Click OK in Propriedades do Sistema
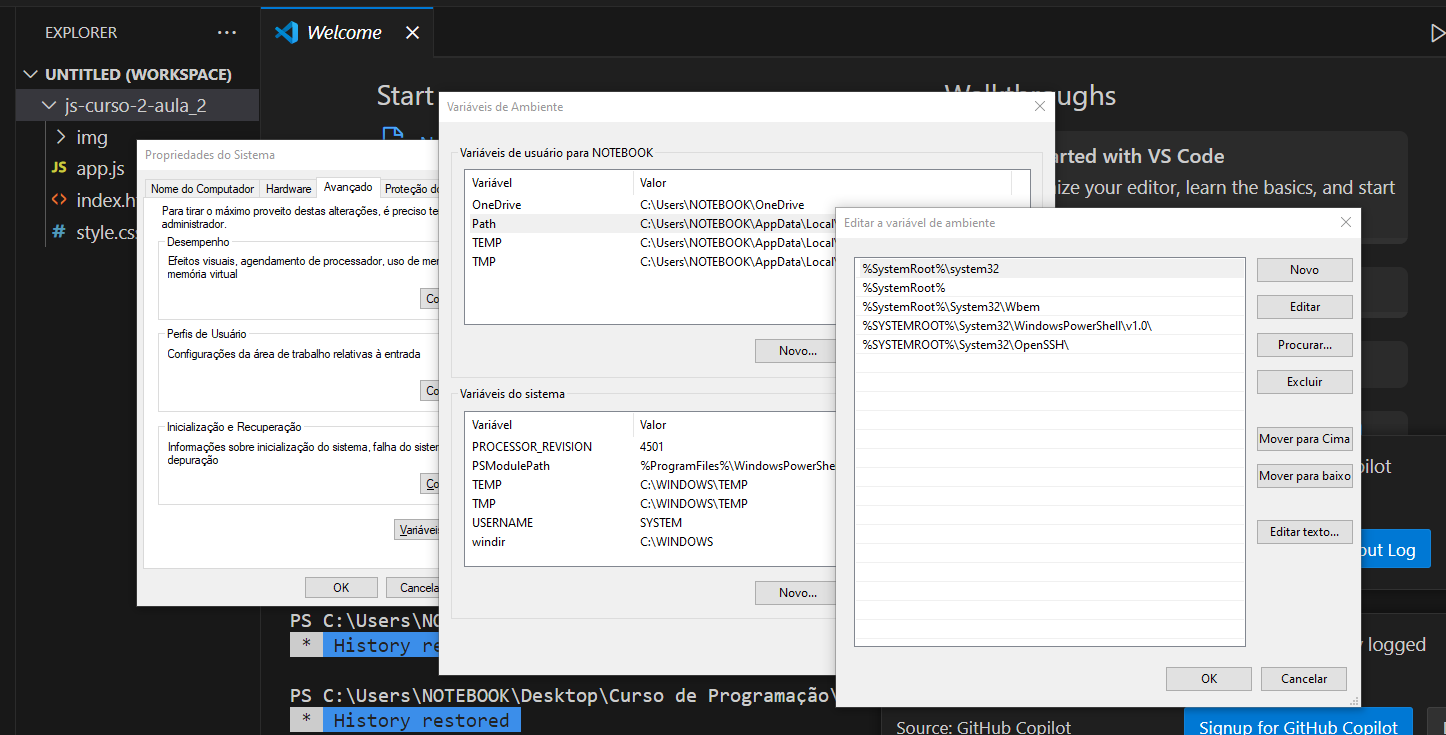 pyautogui.click(x=341, y=588)
